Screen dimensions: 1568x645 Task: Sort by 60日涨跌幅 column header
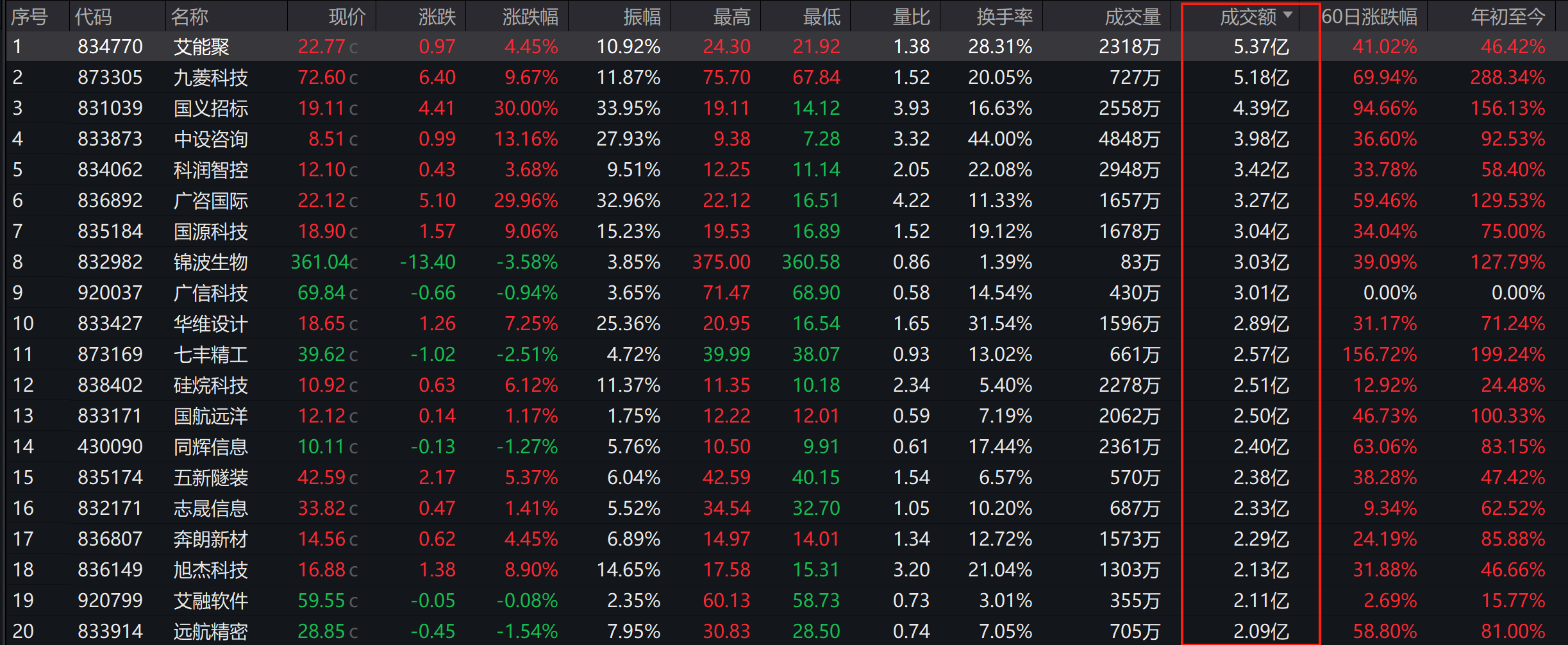coord(1369,17)
